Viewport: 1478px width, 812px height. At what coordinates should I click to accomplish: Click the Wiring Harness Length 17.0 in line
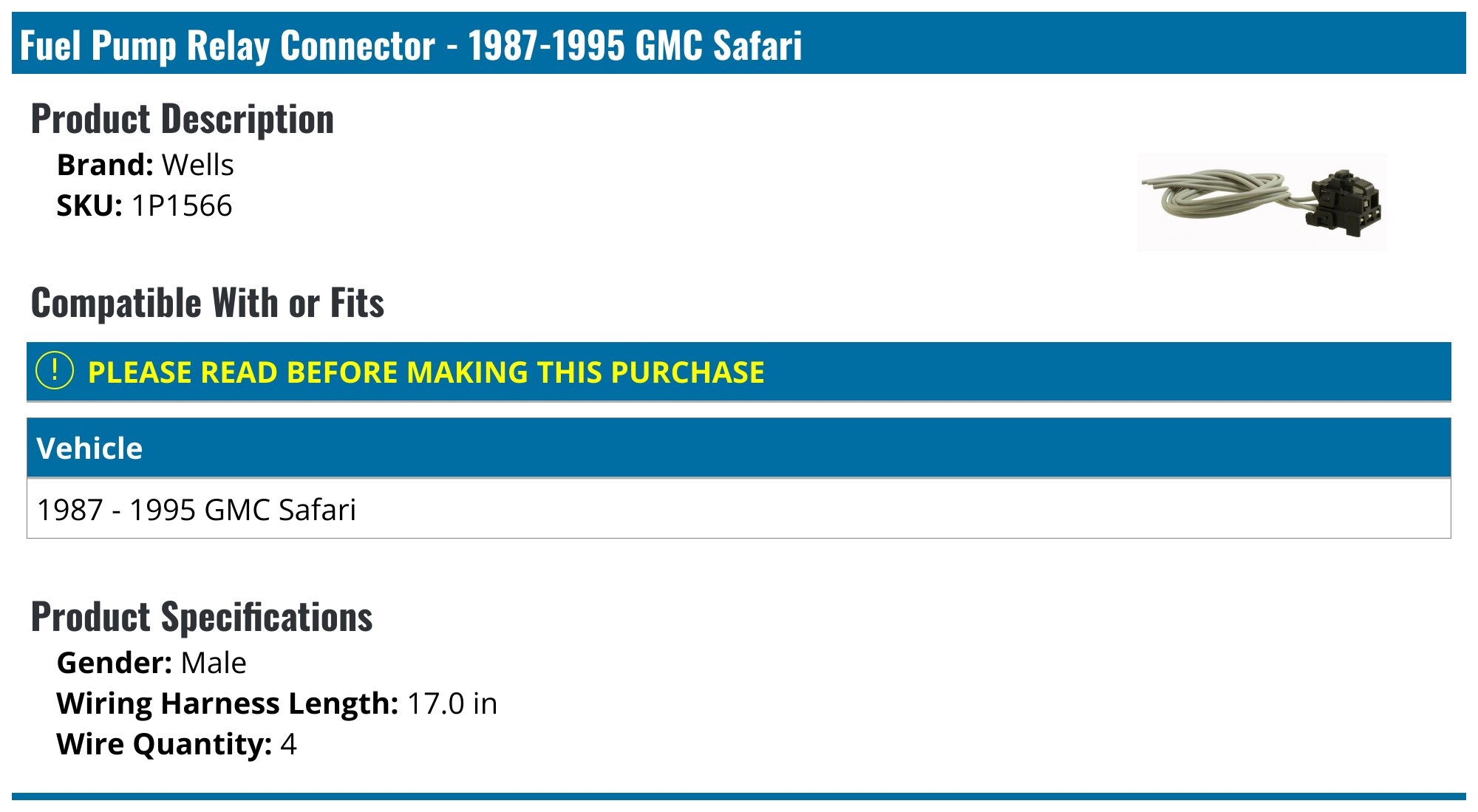click(x=277, y=703)
